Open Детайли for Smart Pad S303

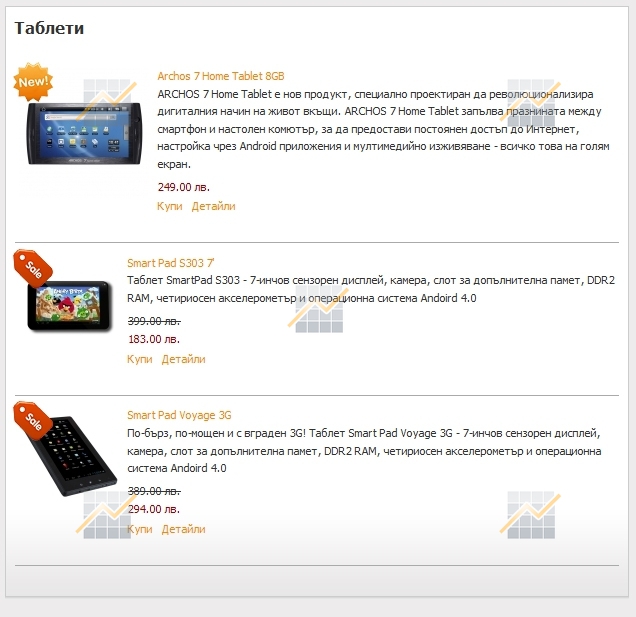point(183,359)
